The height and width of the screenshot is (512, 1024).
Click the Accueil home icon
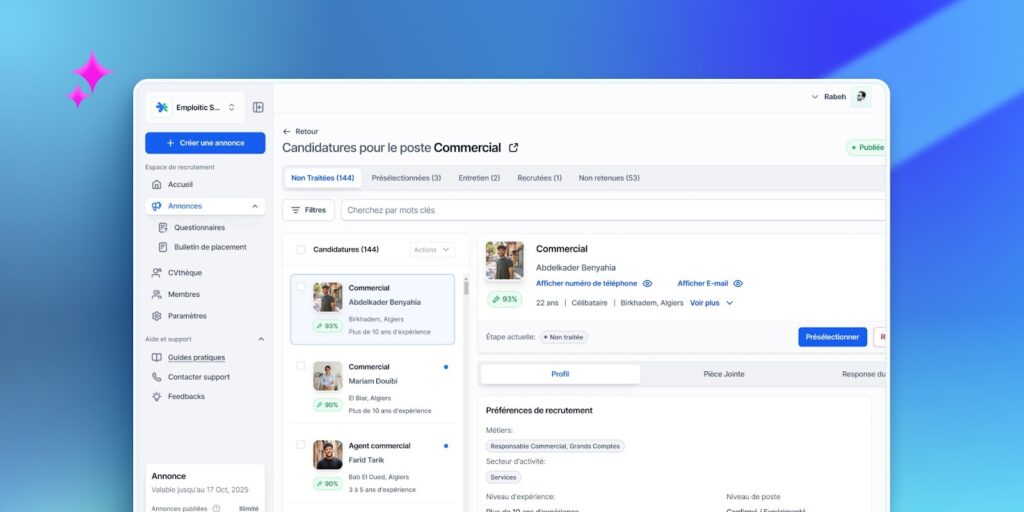click(157, 185)
